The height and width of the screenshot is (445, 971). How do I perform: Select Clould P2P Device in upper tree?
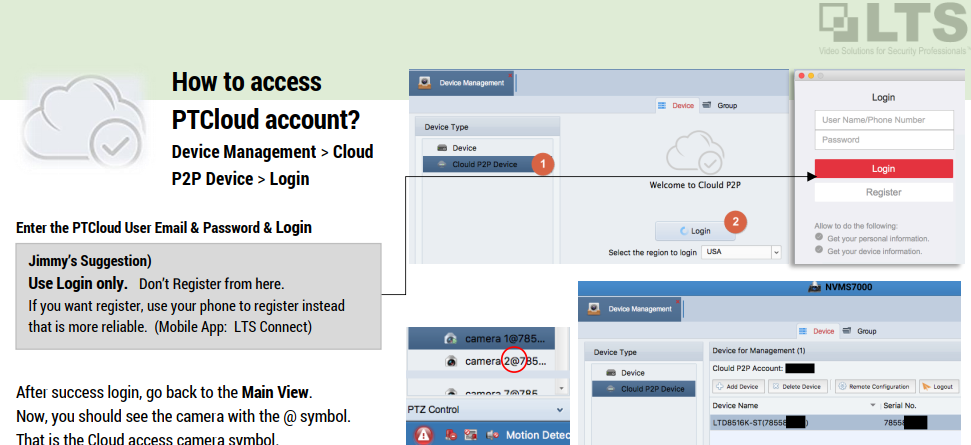coord(484,164)
